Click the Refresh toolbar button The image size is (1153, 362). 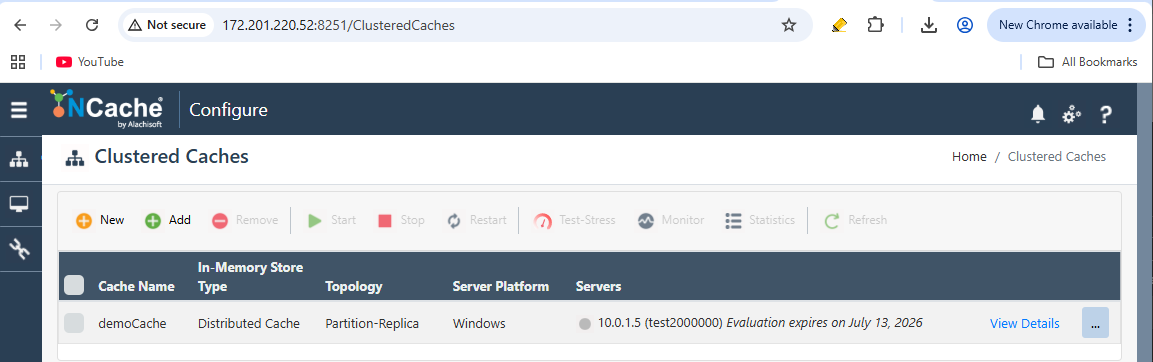855,220
